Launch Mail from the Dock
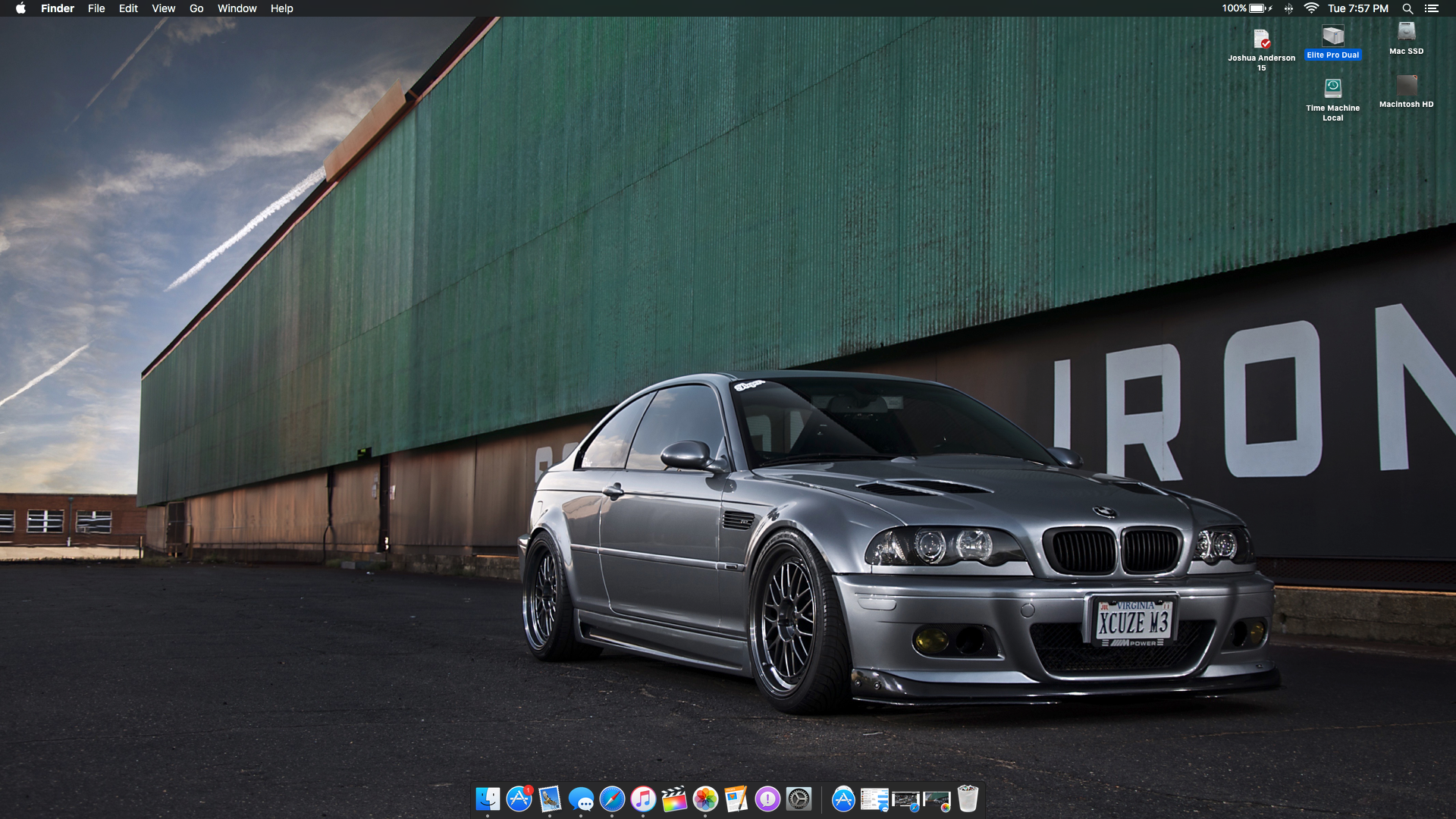Screen dimensions: 1456x819 (550, 799)
